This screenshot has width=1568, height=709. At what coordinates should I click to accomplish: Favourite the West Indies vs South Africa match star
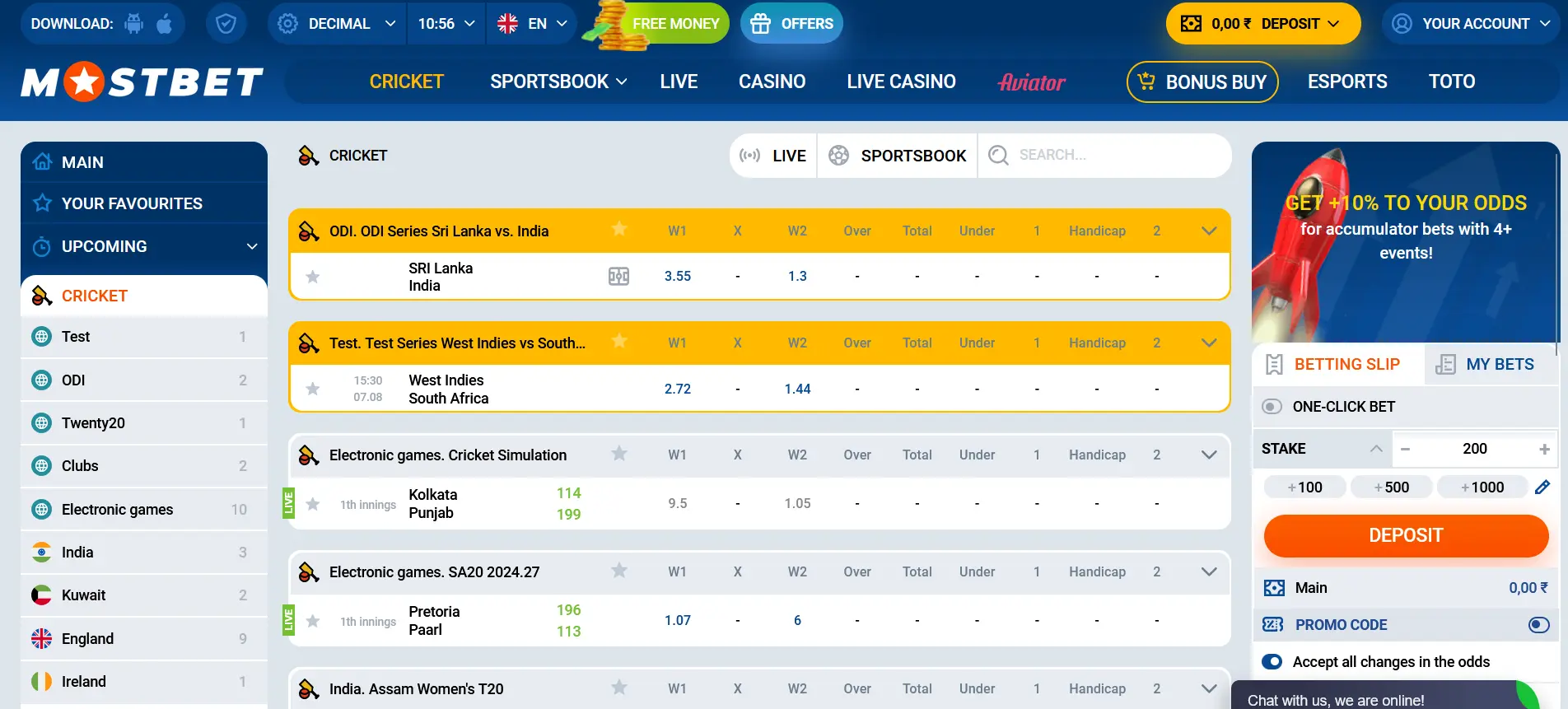click(313, 389)
